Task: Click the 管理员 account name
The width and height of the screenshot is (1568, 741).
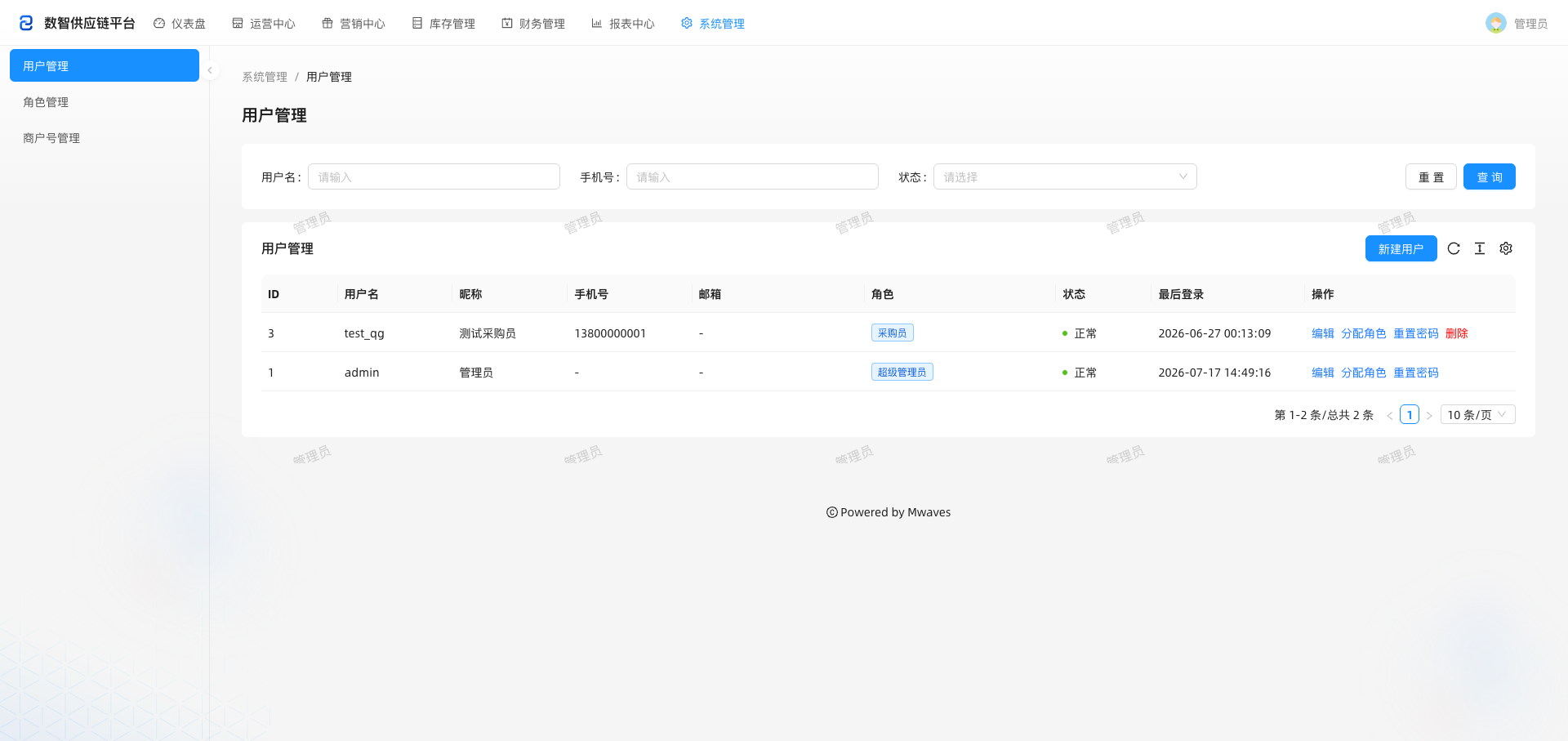Action: click(1531, 24)
